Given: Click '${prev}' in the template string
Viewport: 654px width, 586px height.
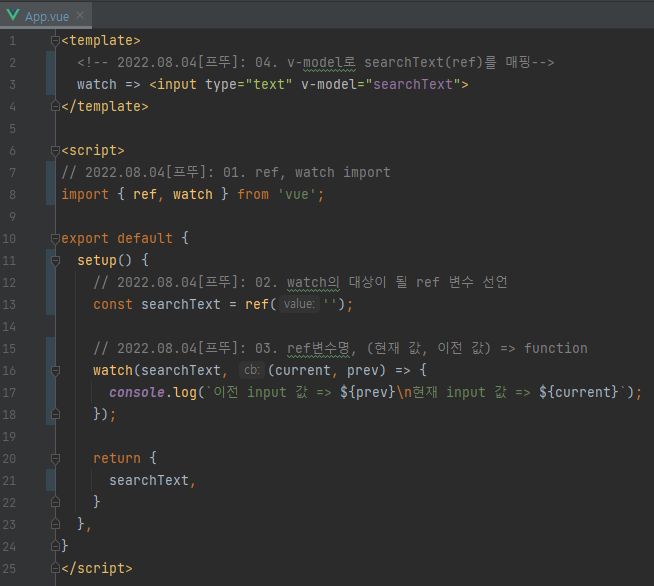Looking at the screenshot, I should (367, 392).
